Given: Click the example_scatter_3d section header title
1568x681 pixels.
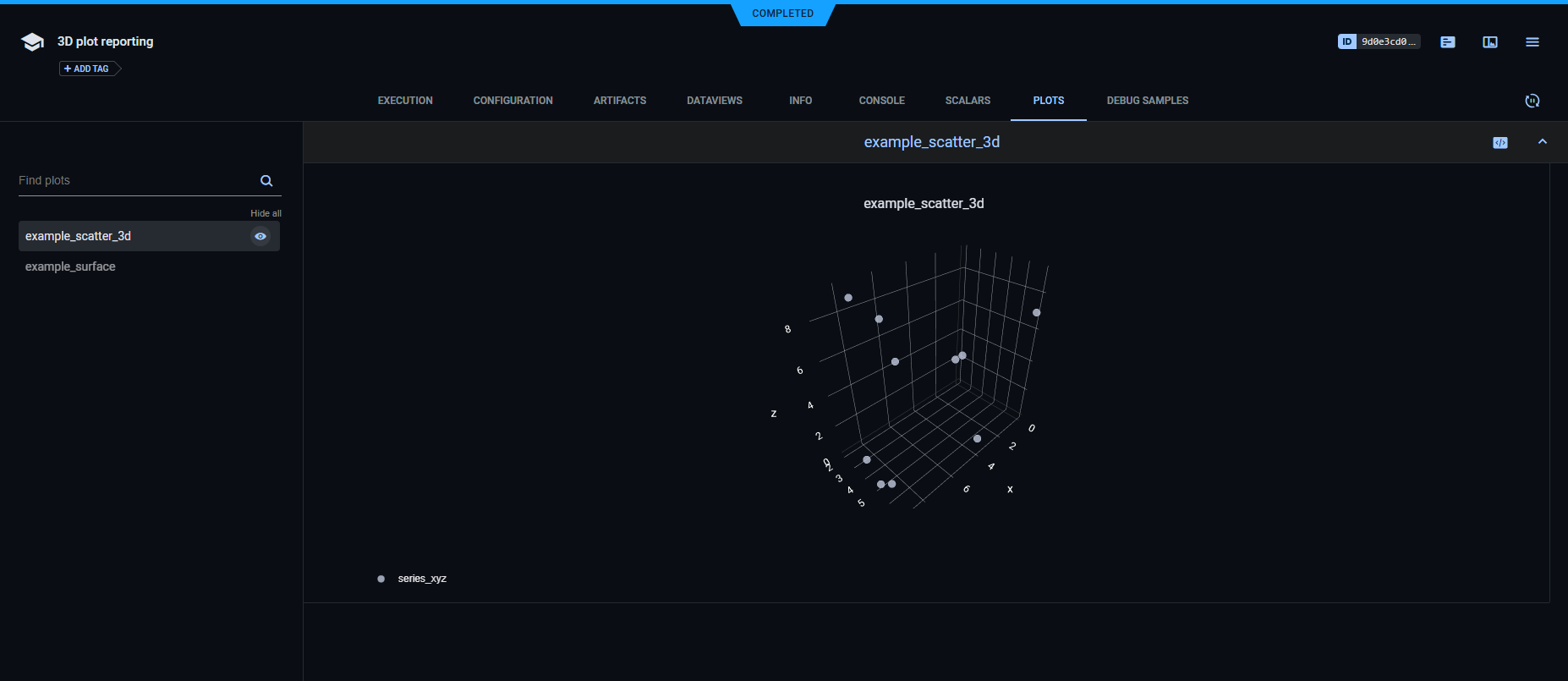Looking at the screenshot, I should tap(931, 142).
